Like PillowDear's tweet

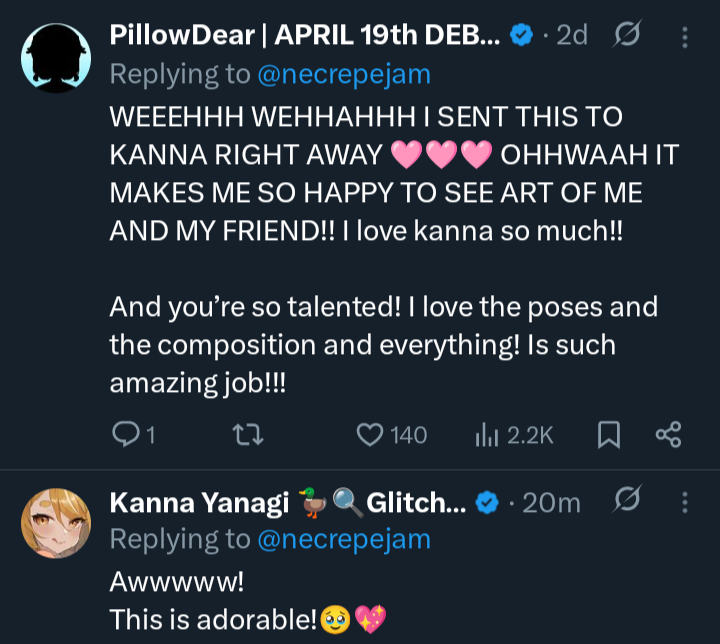[371, 434]
